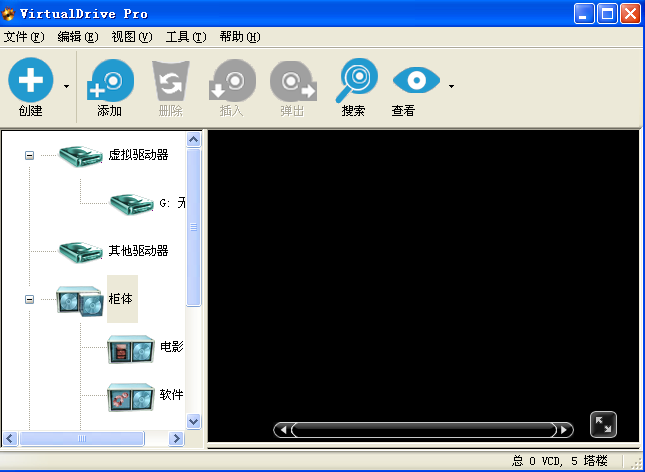Screen dimensions: 645x472
Task: Open the 文件(F) menu
Action: [24, 37]
